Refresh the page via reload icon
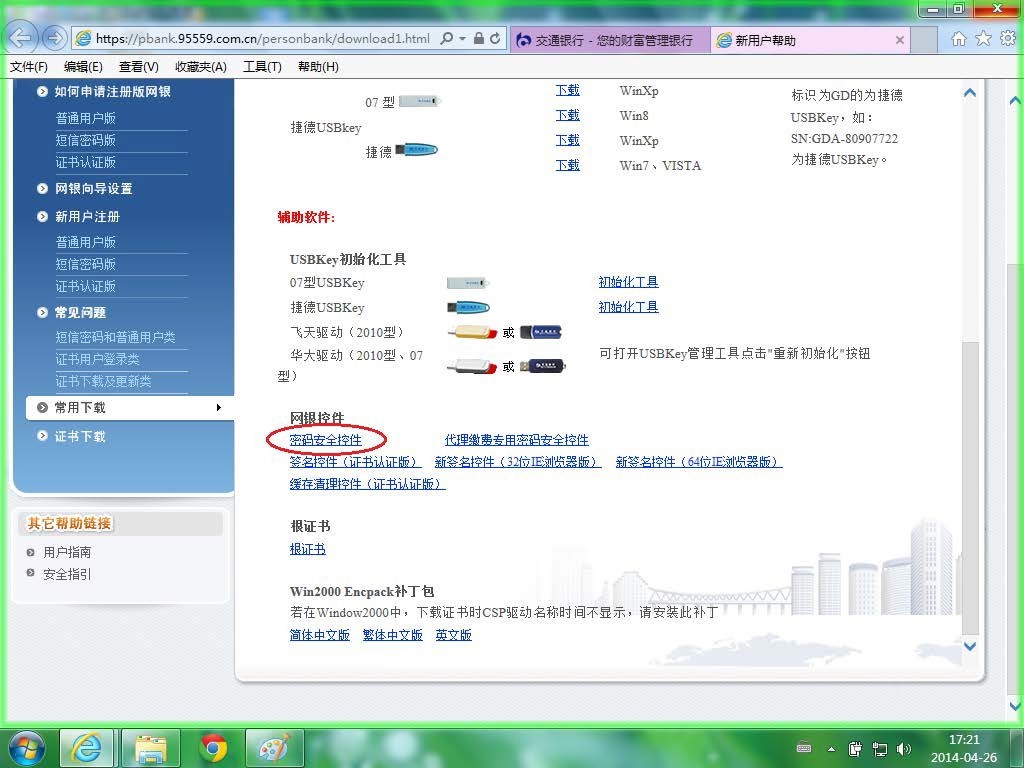 click(x=495, y=39)
